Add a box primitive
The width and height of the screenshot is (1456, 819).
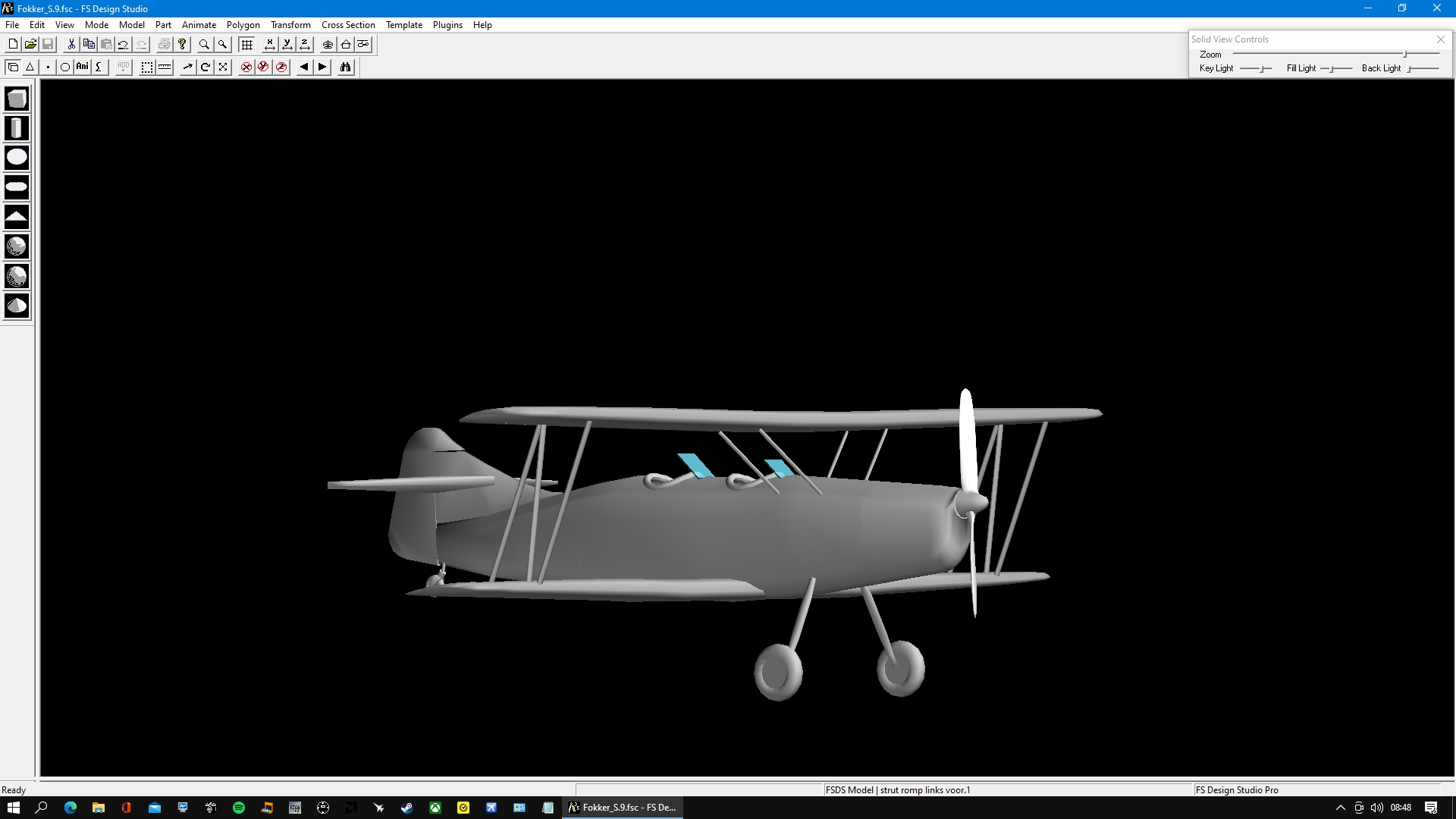click(x=17, y=99)
